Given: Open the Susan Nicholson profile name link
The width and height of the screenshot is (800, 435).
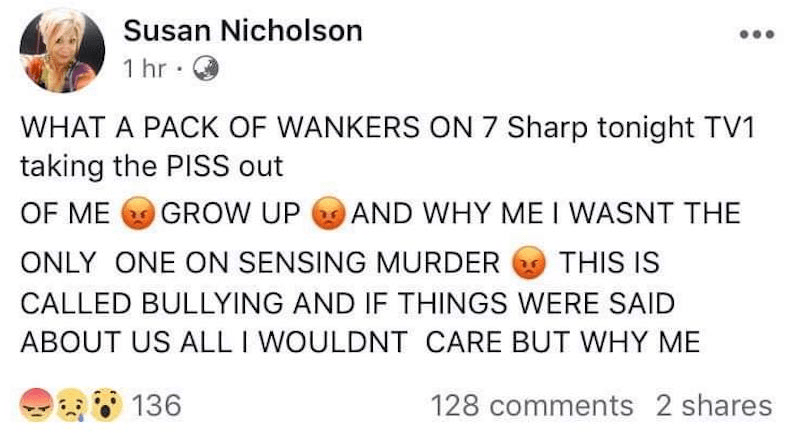Looking at the screenshot, I should coord(242,31).
